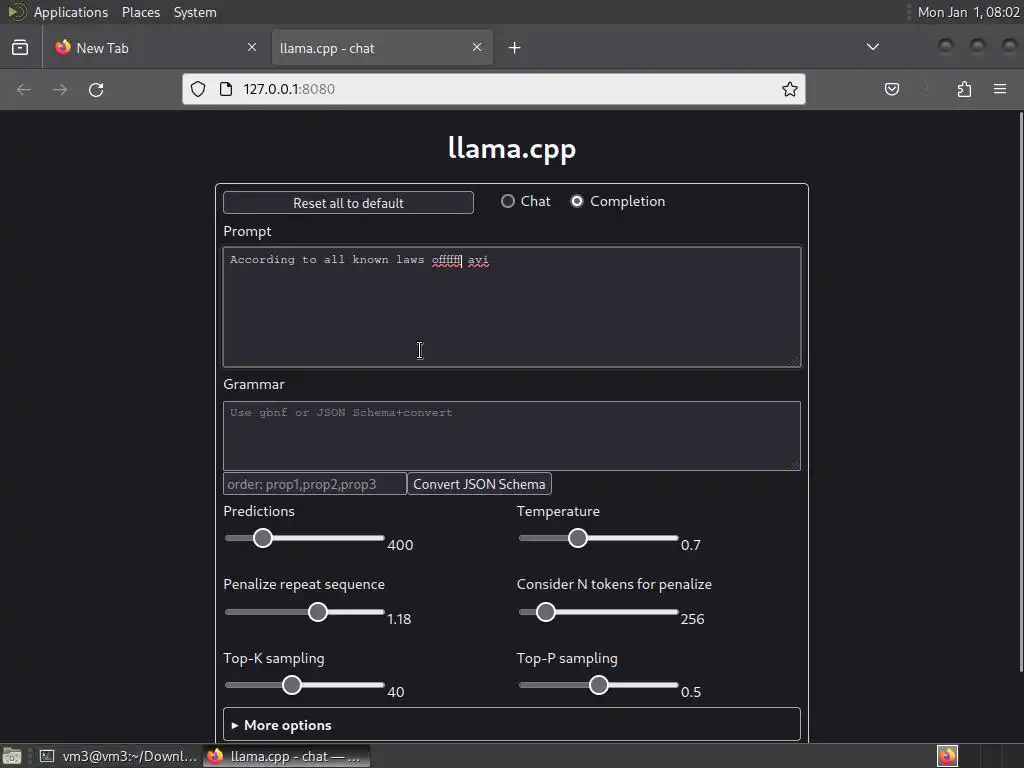Switch to the llama.cpp - chat tab
The image size is (1024, 768).
[x=382, y=48]
